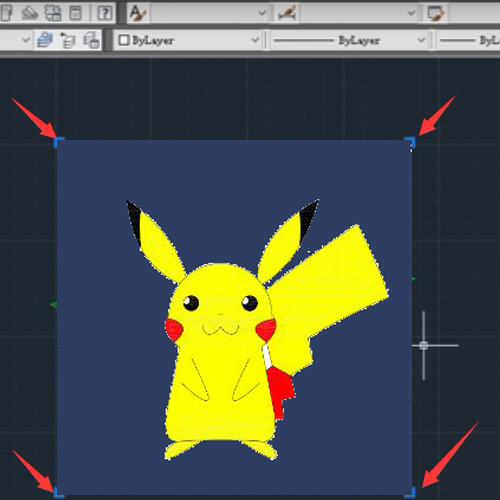
Task: Click Make Object's Layer Current icon
Action: click(45, 40)
